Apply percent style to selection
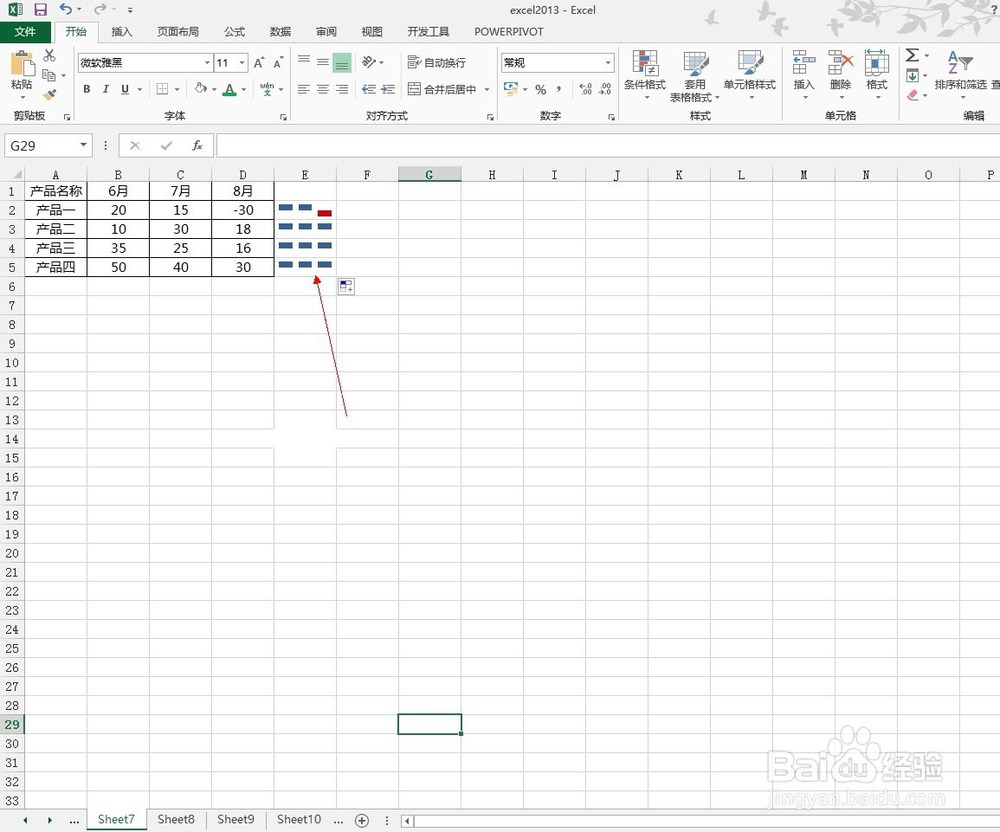1000x832 pixels. [x=541, y=89]
